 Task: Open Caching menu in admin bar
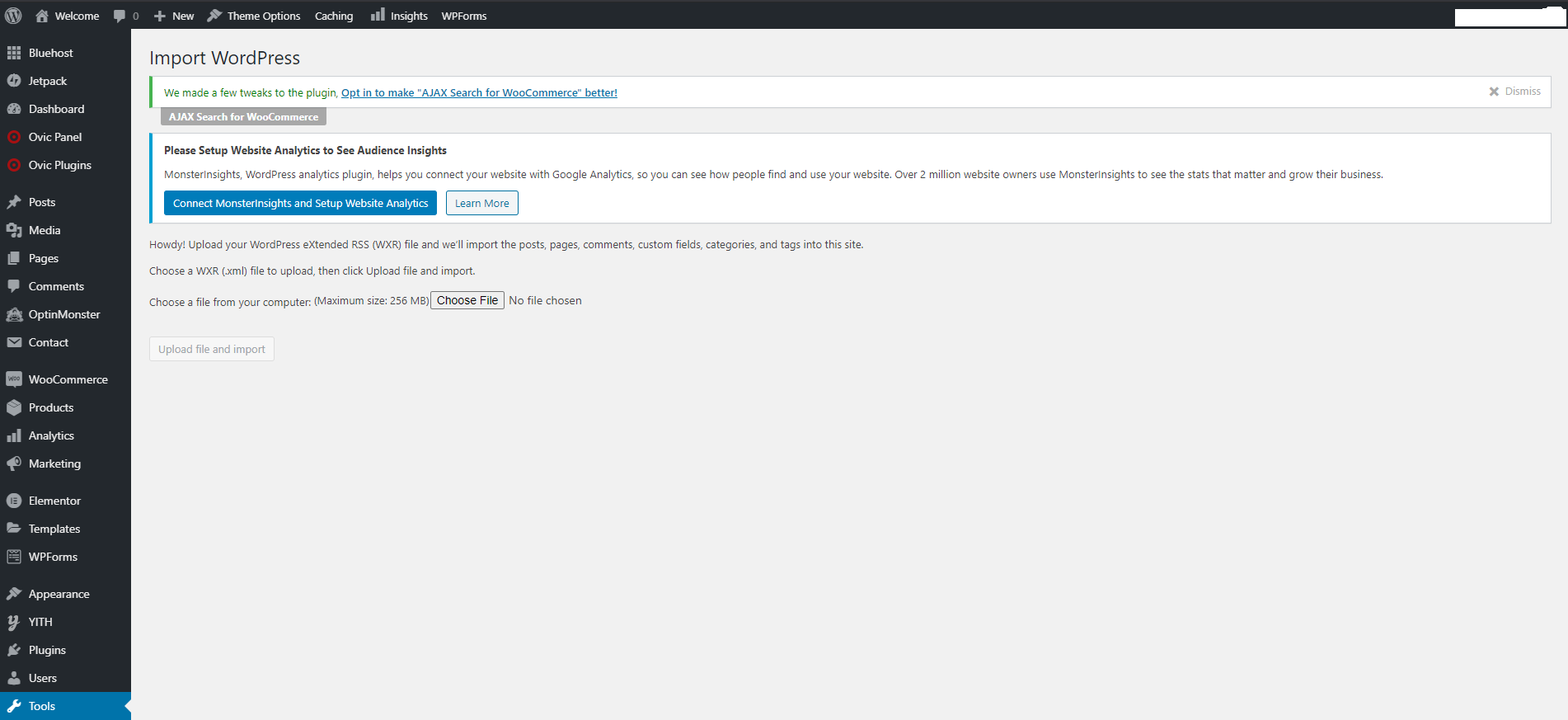[334, 16]
